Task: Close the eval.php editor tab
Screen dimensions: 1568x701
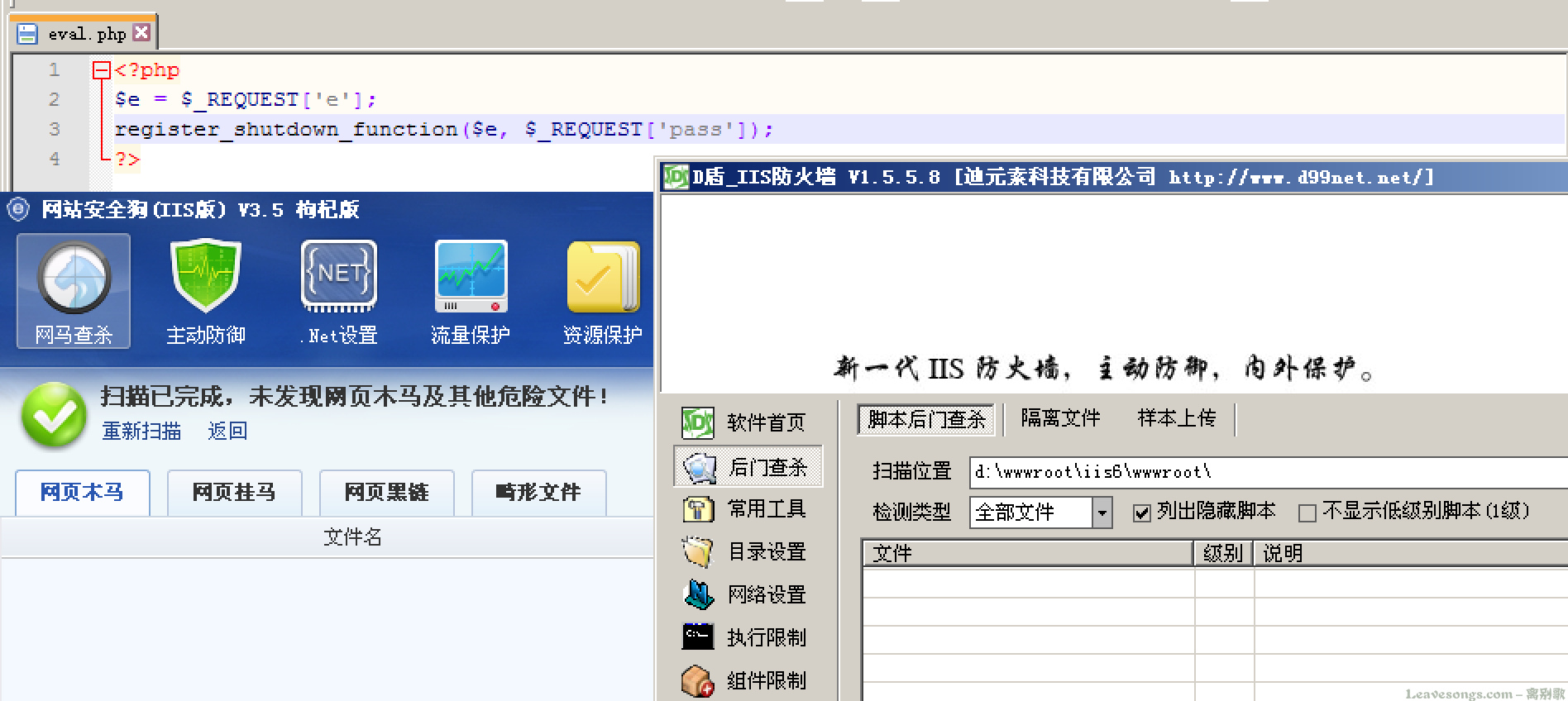Action: pos(141,32)
